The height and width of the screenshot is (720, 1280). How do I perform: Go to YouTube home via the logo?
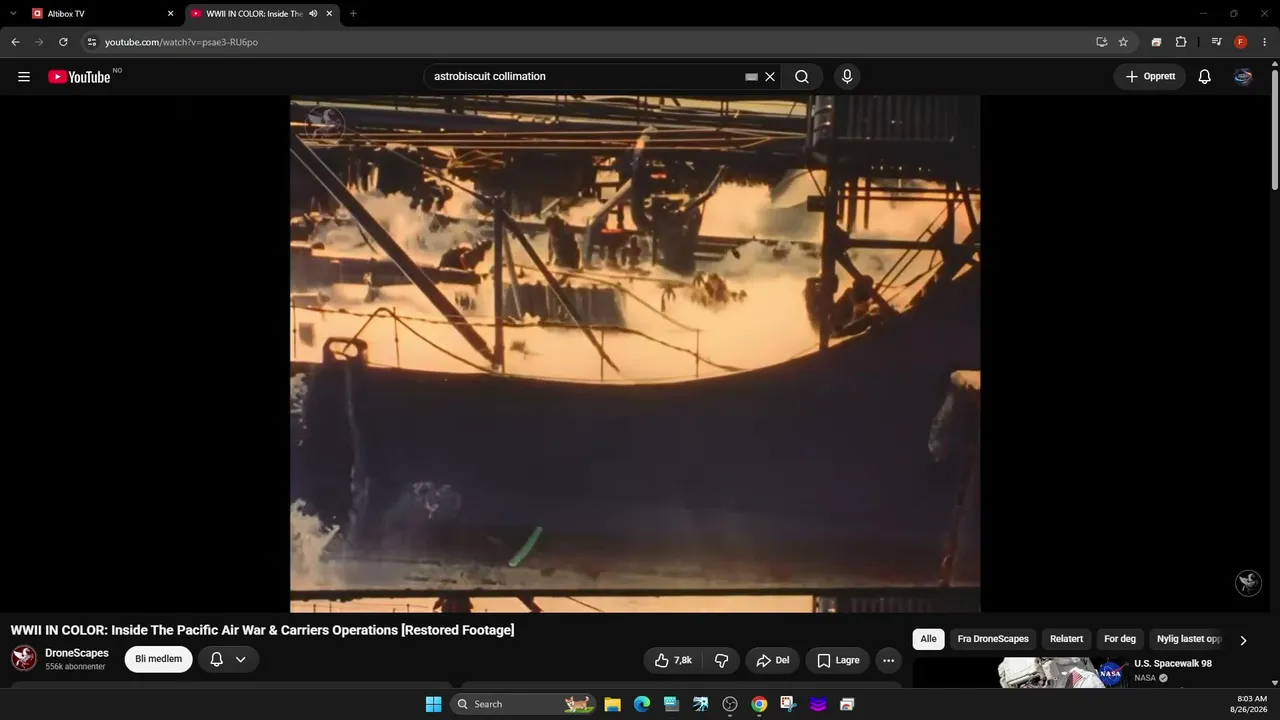point(79,77)
